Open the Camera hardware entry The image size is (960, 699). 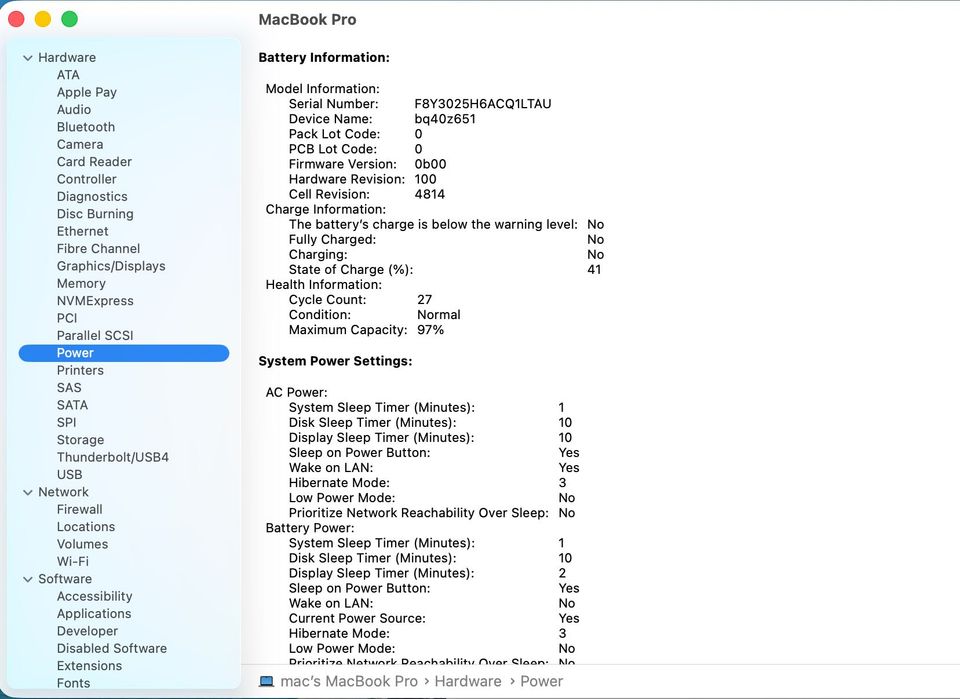click(80, 144)
